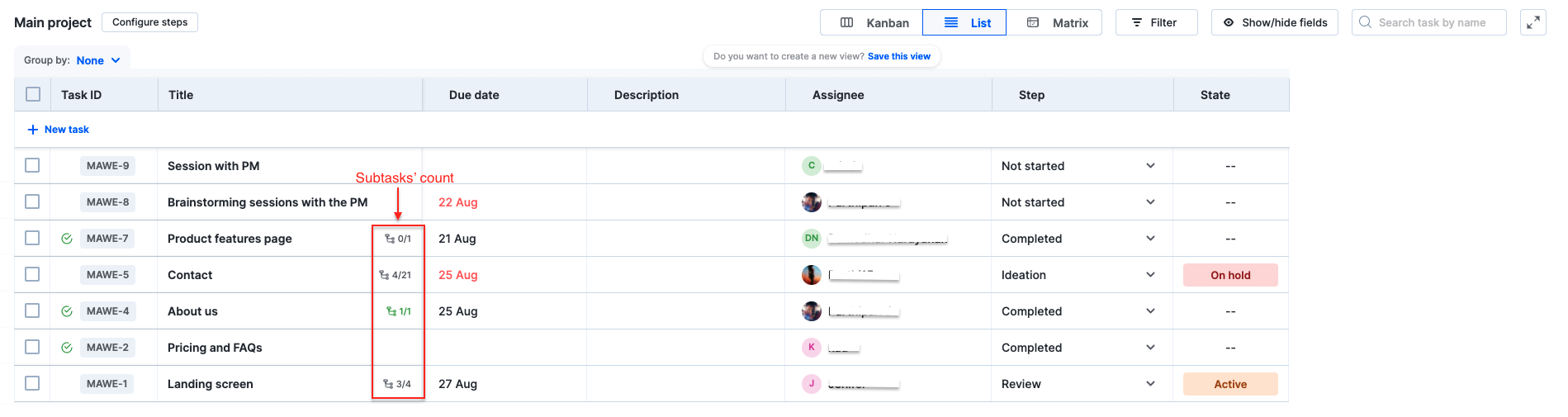Click overdue due date 22 Aug
The height and width of the screenshot is (417, 1568).
pos(458,202)
